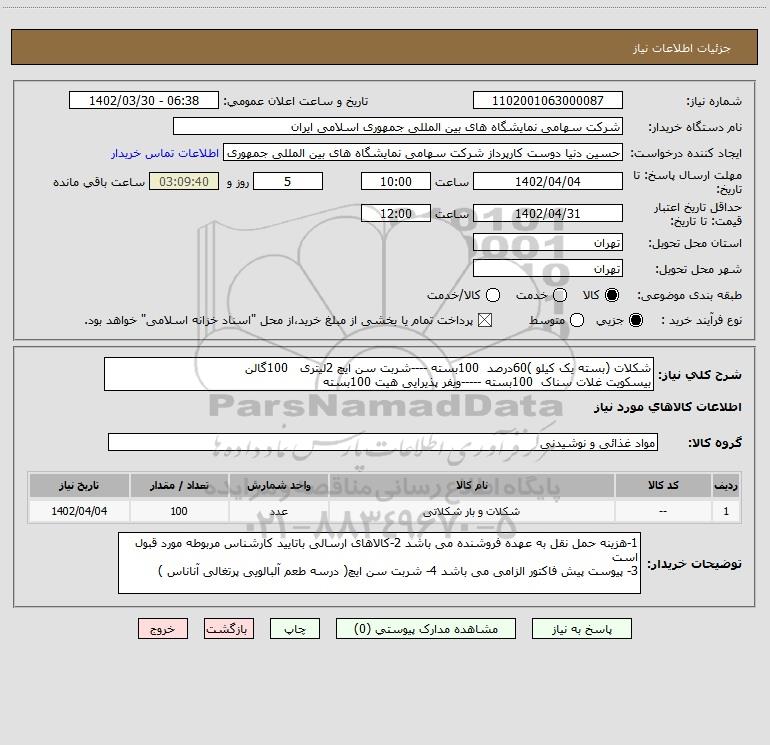Screen dimensions: 770x745
Task: Click the delivery province تهران field
Action: pyautogui.click(x=548, y=243)
